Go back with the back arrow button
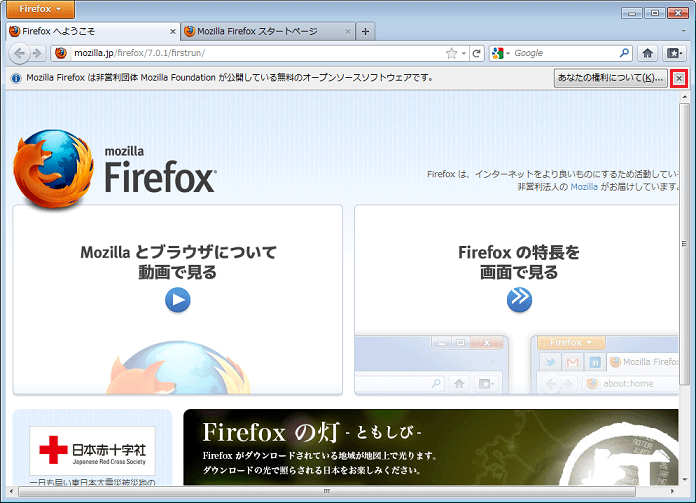The image size is (696, 503). tap(19, 53)
